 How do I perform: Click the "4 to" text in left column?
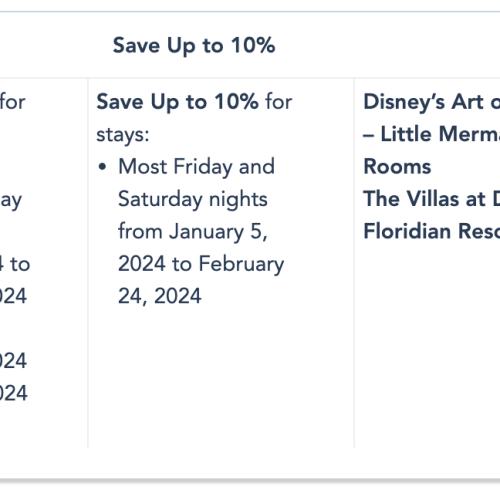(x=15, y=264)
